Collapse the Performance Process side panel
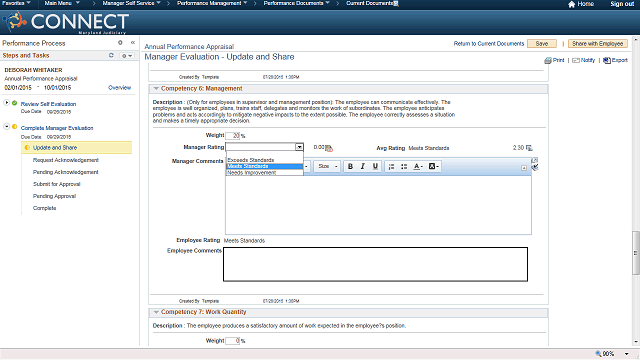Viewport: 640px width, 360px height. [x=133, y=42]
